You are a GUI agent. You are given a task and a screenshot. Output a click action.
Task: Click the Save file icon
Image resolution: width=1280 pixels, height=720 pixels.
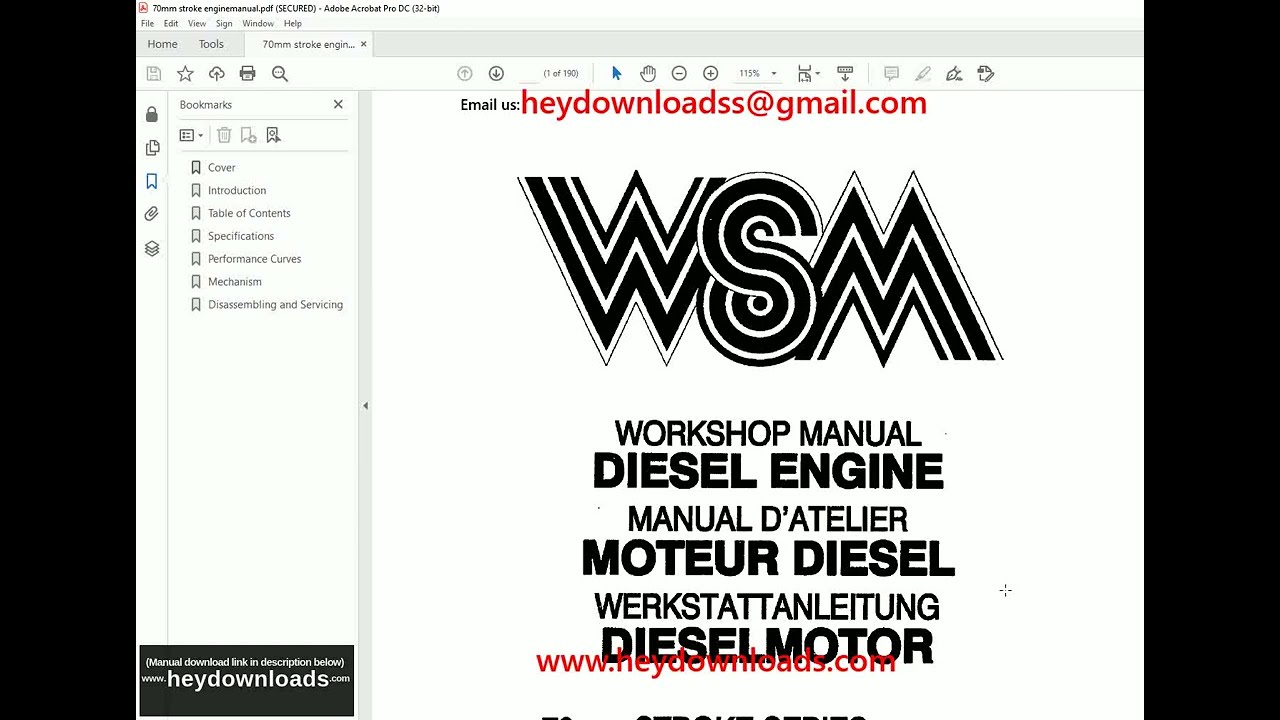point(153,73)
